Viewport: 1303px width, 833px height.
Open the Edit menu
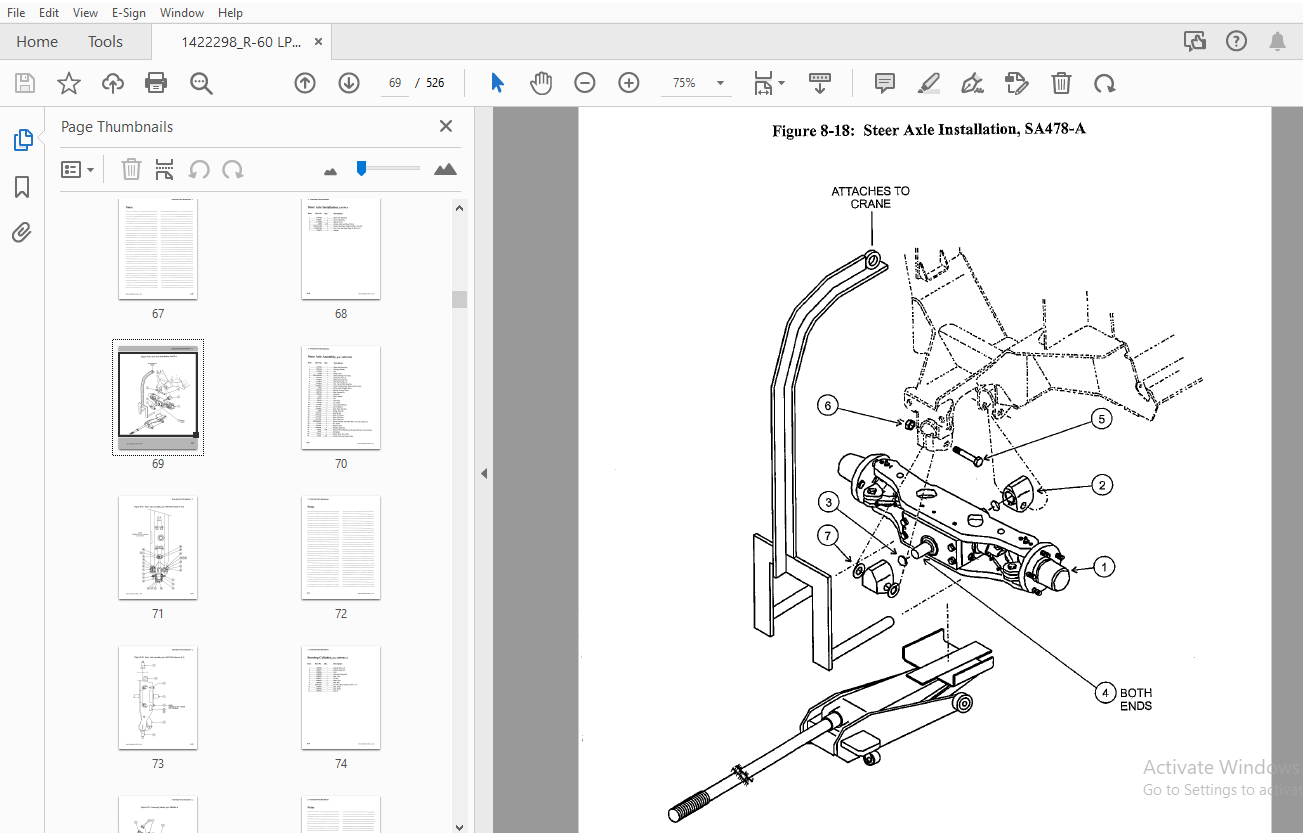pyautogui.click(x=49, y=13)
